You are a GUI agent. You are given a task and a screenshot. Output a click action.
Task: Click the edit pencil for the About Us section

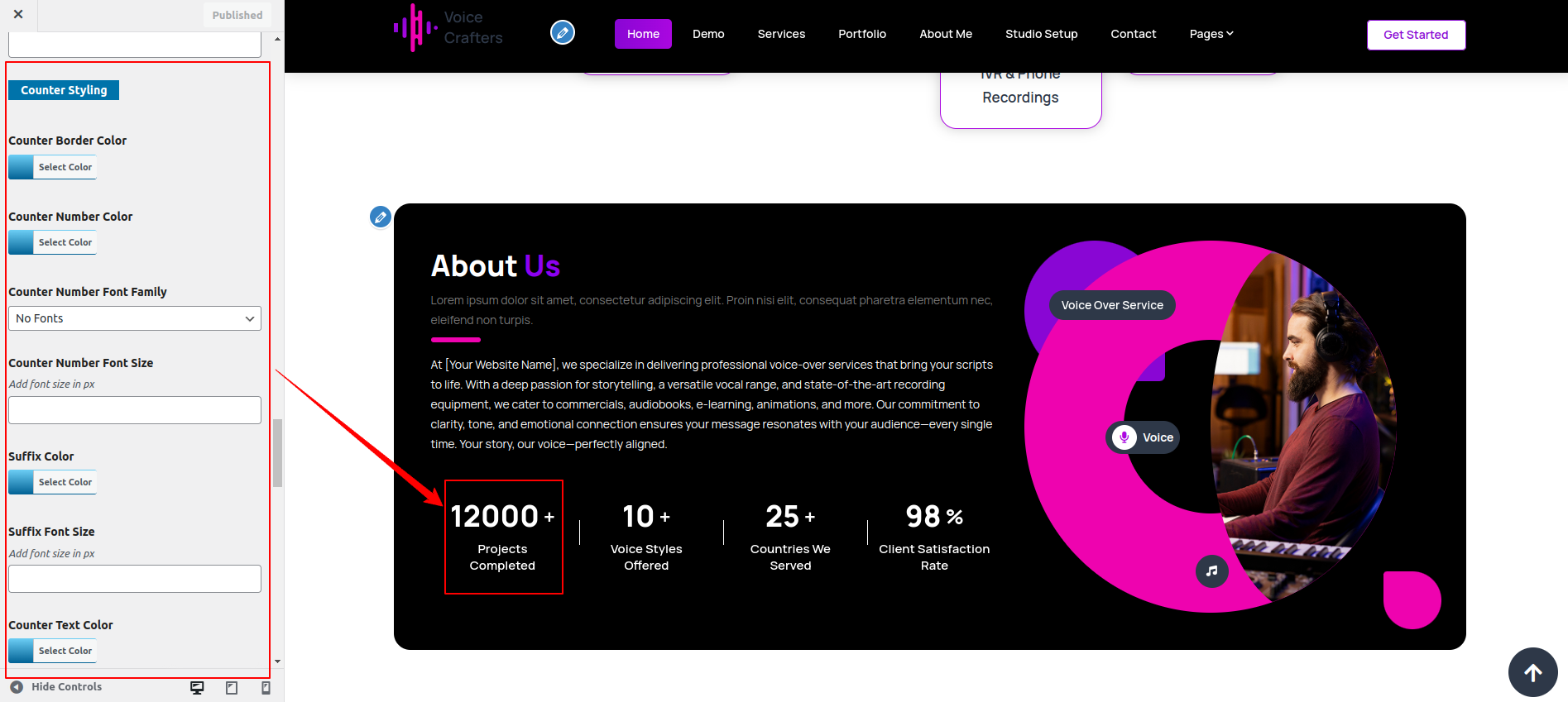(x=381, y=217)
